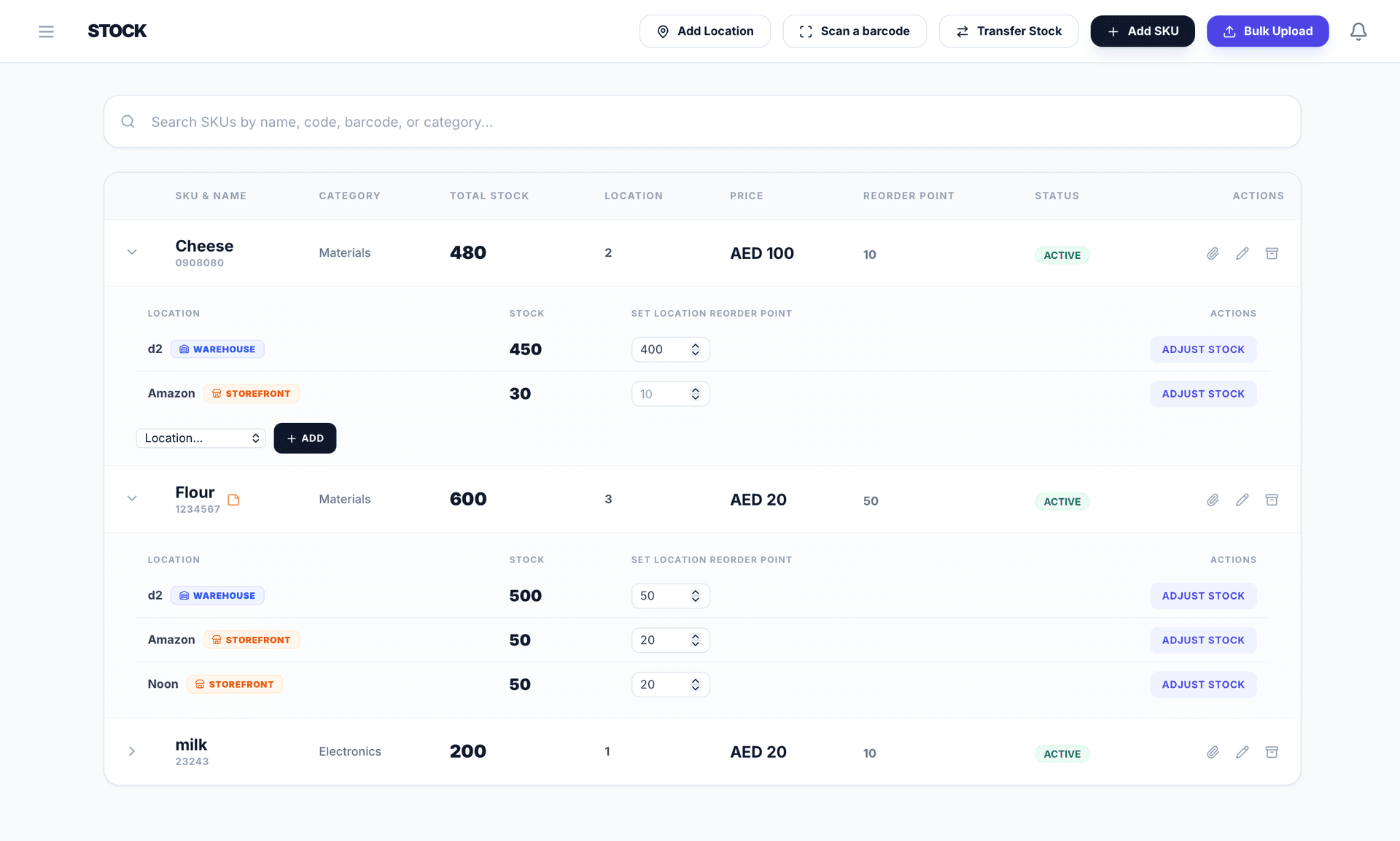Expand the milk row details
This screenshot has height=841, width=1400.
coord(132,751)
